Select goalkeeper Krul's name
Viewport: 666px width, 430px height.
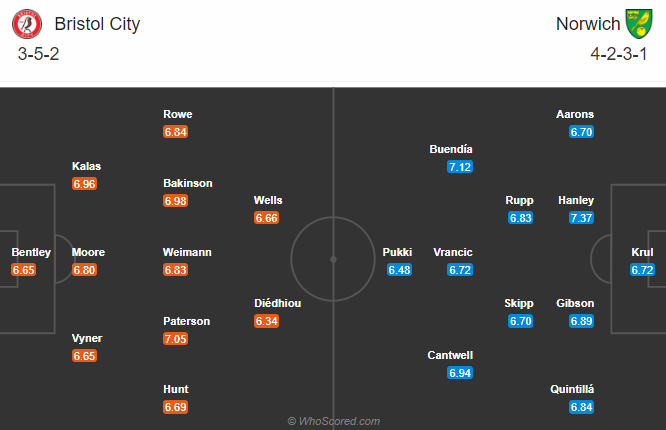click(642, 252)
